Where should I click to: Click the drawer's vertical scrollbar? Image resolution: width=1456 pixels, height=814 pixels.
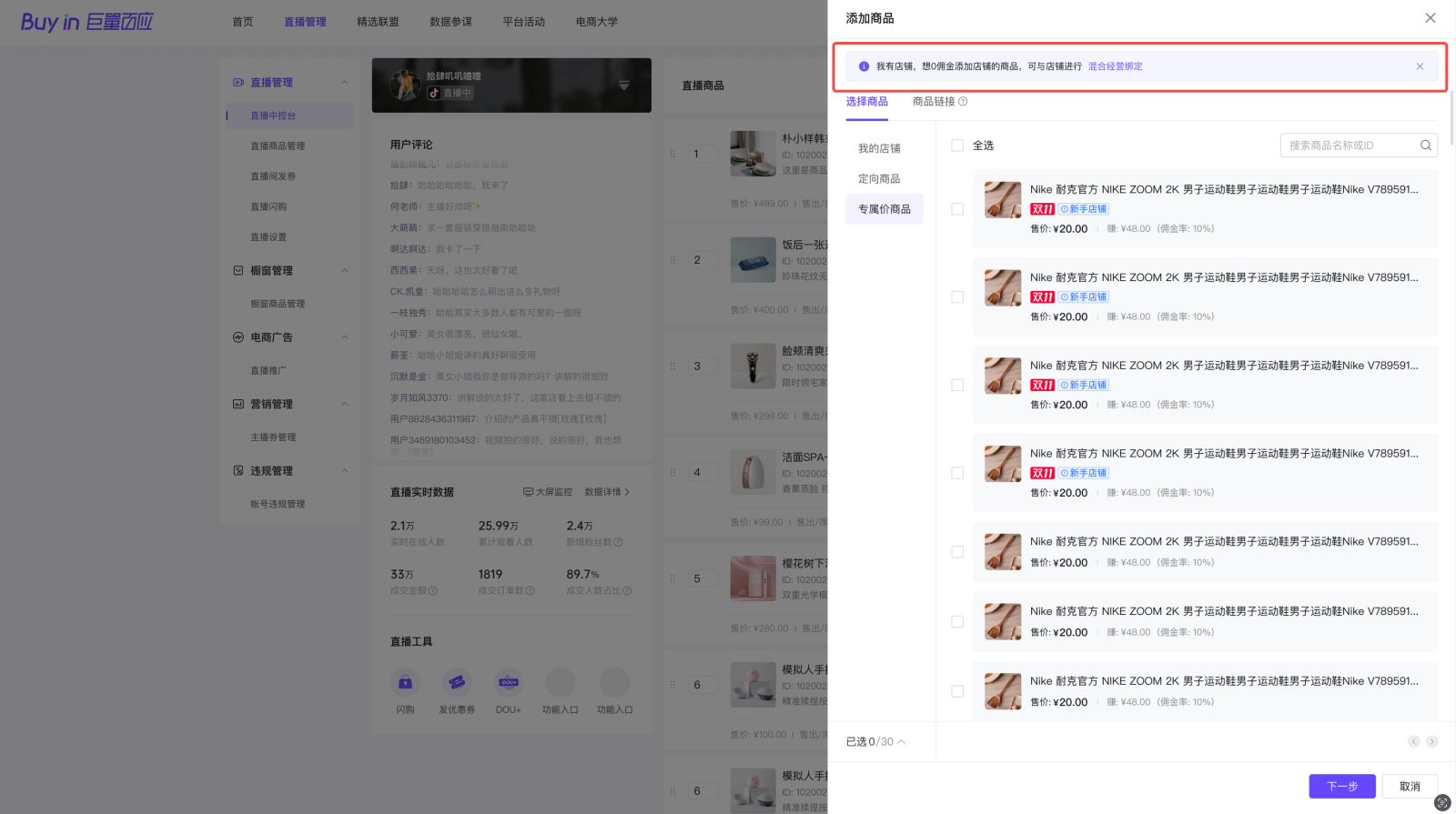click(x=1452, y=116)
